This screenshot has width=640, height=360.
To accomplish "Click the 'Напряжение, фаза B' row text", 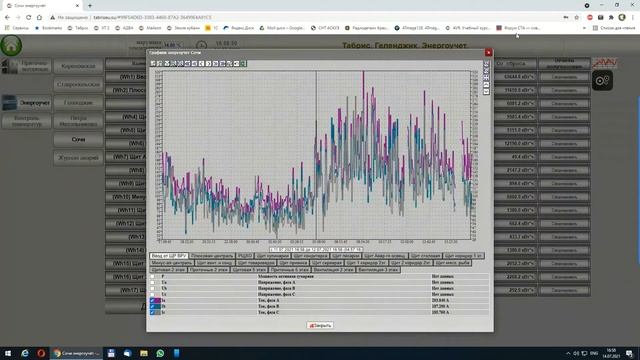I will [276, 288].
